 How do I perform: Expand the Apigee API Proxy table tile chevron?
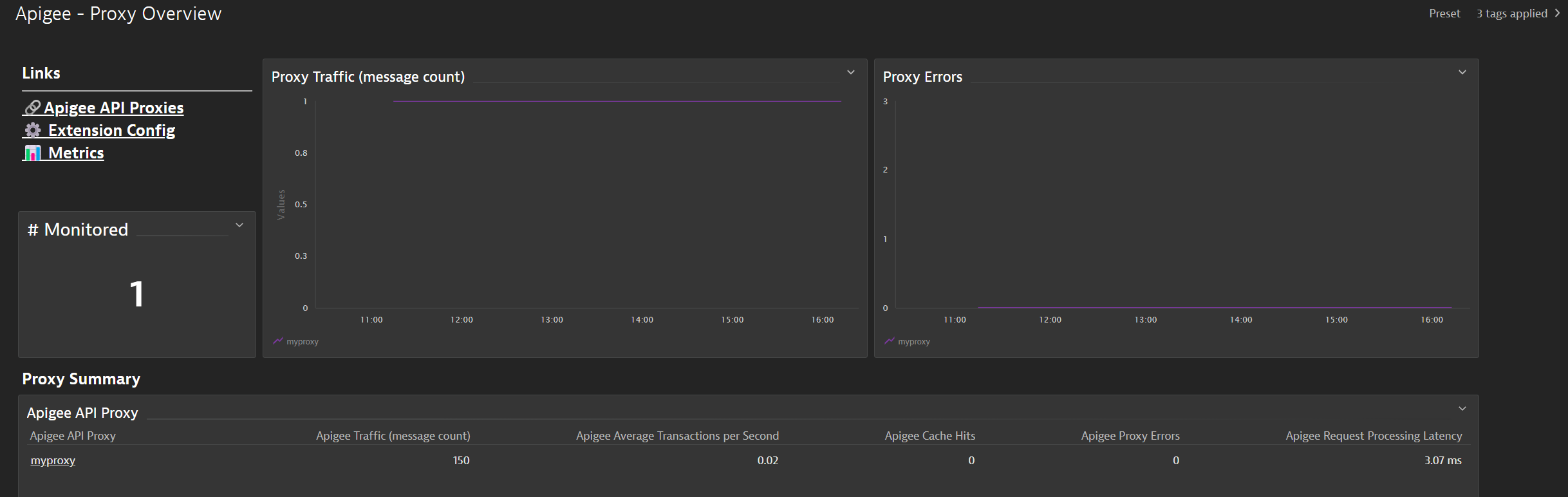click(x=1462, y=409)
